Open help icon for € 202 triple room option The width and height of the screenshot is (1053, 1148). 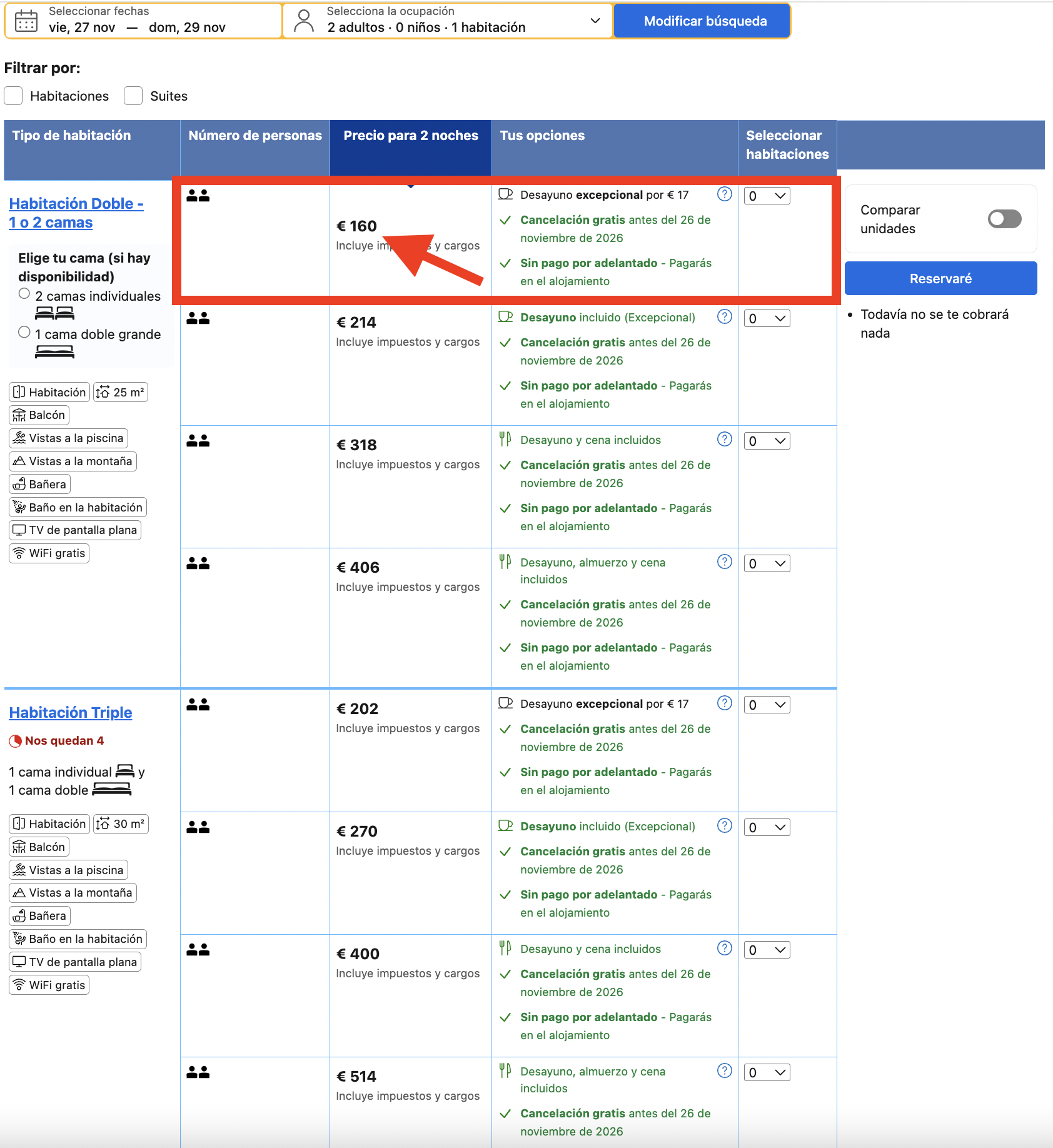pyautogui.click(x=724, y=703)
